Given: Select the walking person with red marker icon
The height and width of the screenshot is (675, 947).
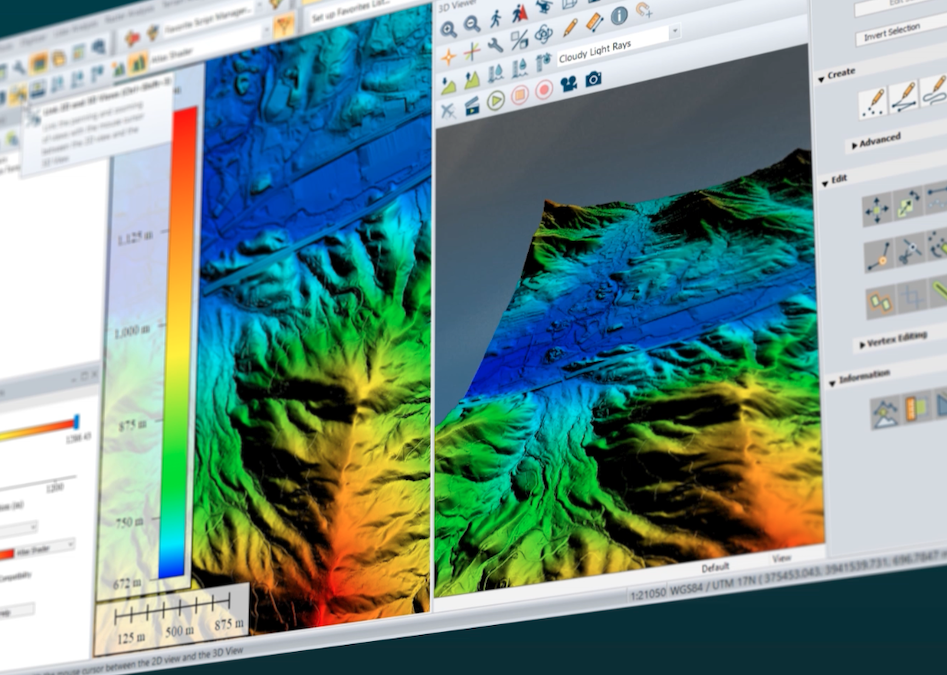Looking at the screenshot, I should pos(519,13).
